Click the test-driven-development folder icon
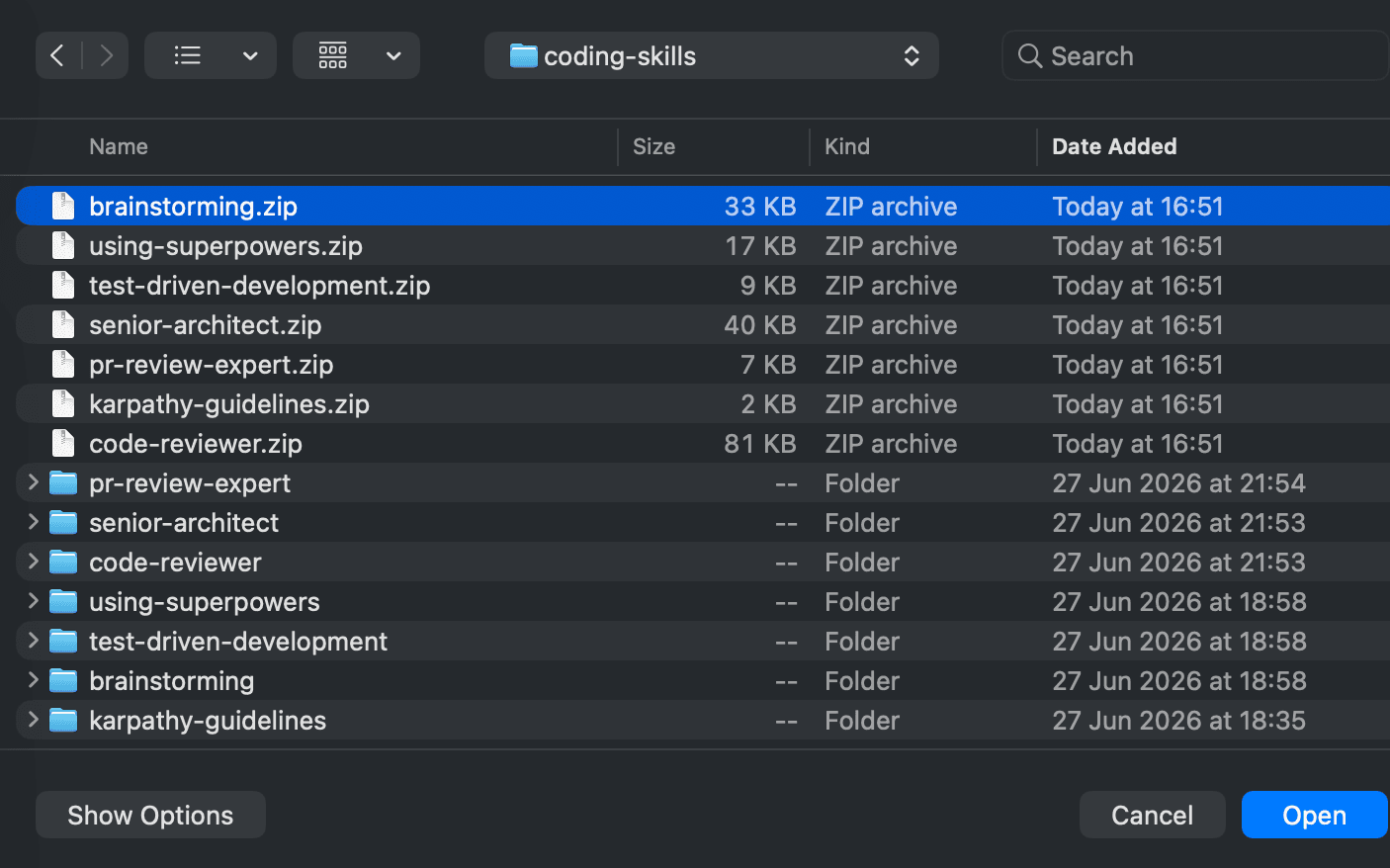The width and height of the screenshot is (1390, 868). point(63,641)
